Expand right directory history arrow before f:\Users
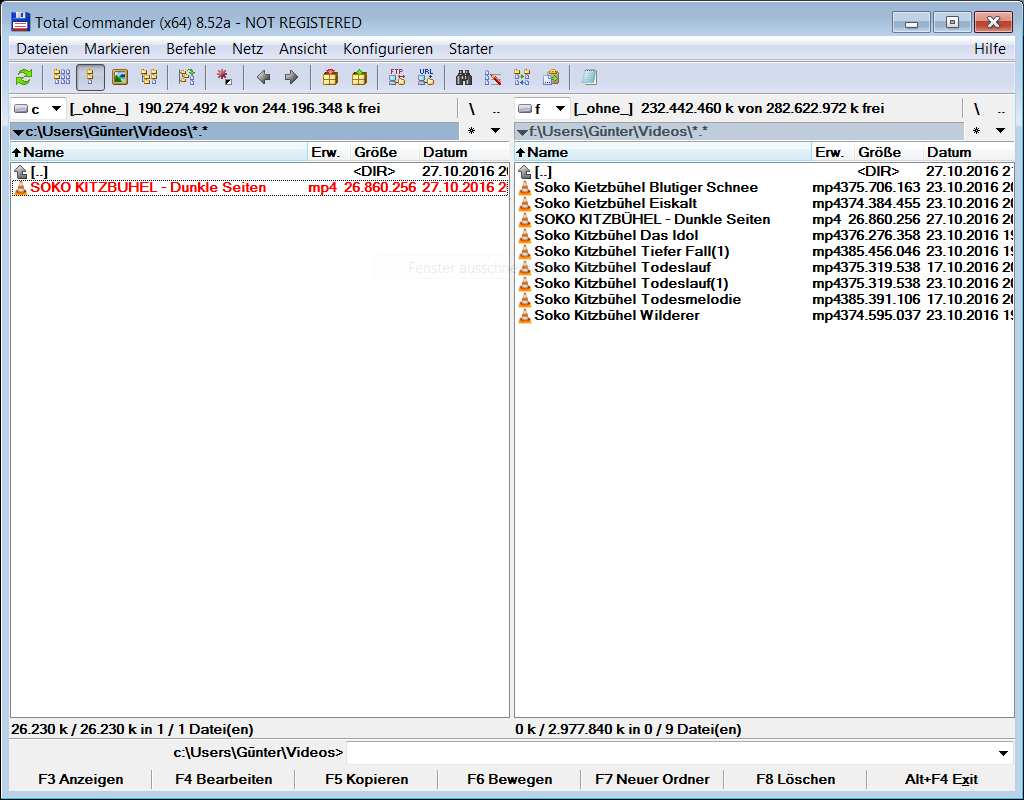 coord(522,132)
